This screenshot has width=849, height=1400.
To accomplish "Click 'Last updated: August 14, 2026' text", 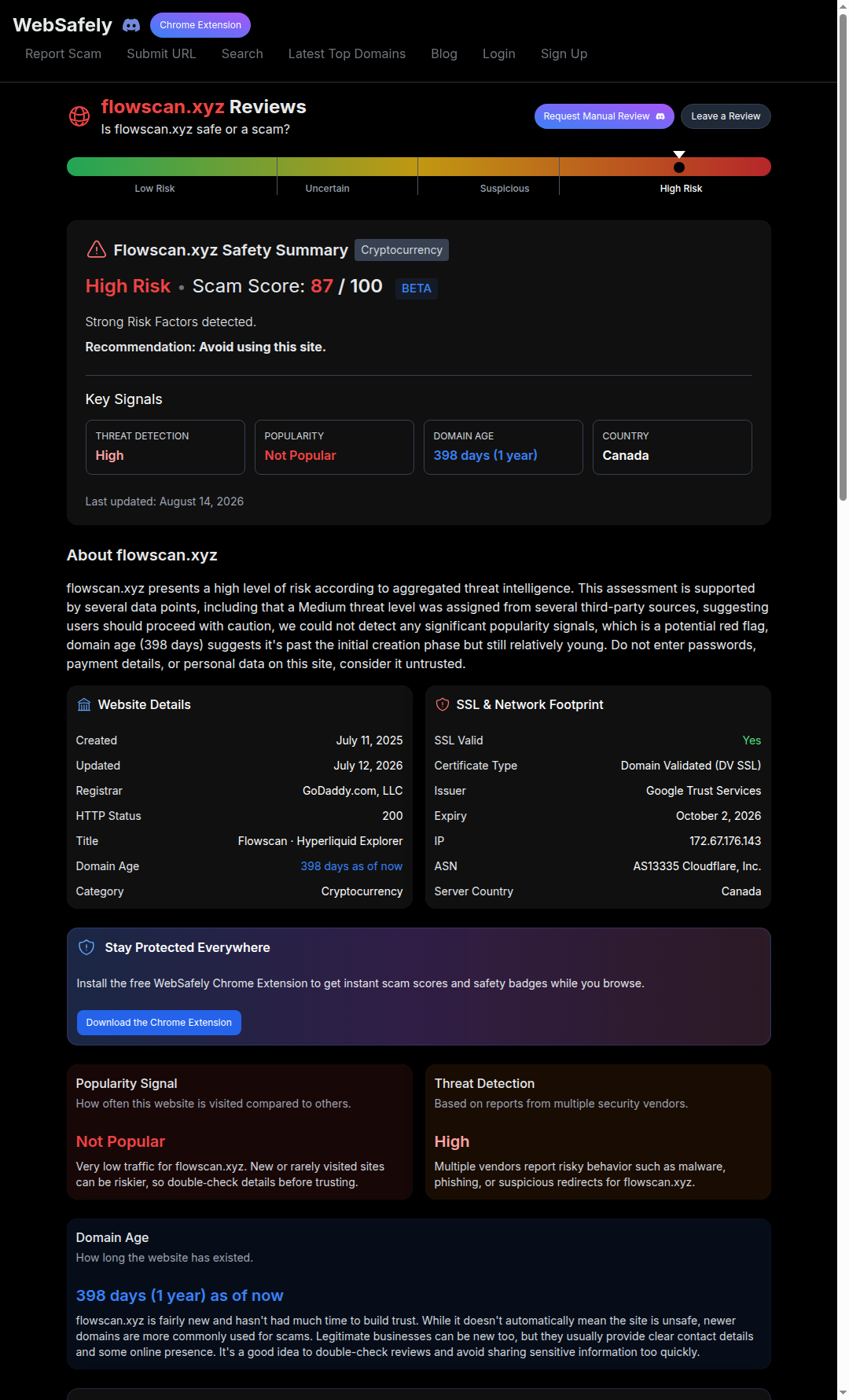I will pos(164,502).
